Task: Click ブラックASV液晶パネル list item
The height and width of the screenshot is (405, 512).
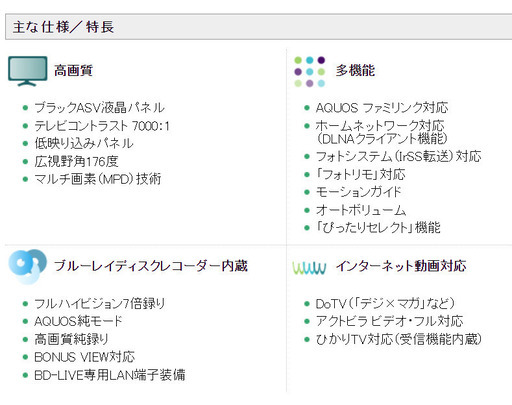Action: (99, 108)
